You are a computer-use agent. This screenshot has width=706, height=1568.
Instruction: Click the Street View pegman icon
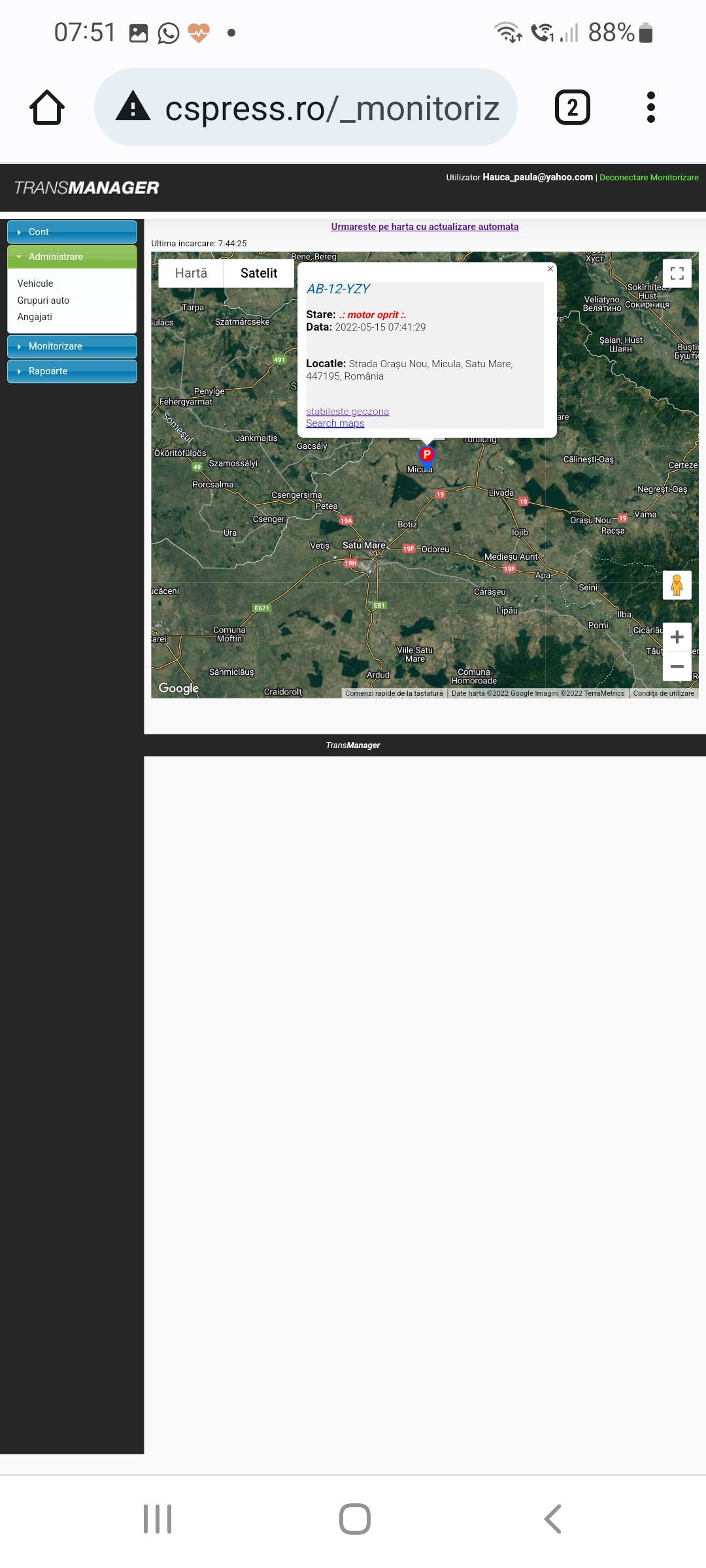(677, 585)
